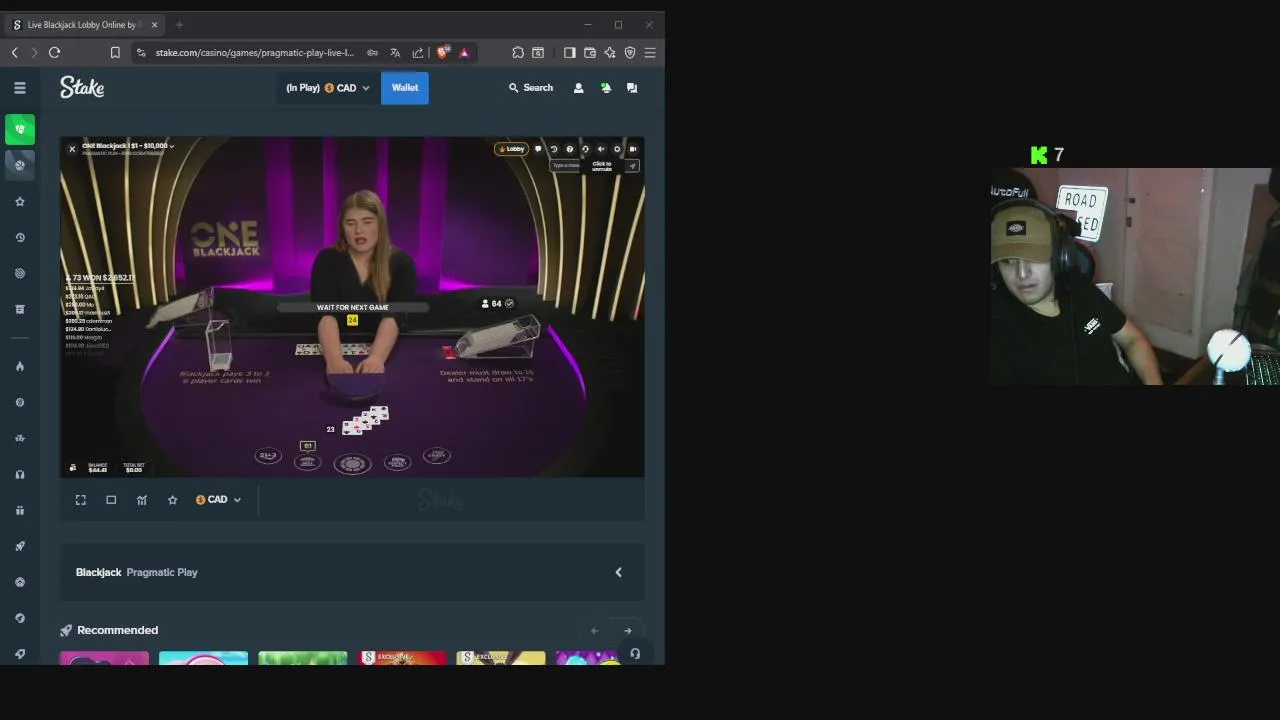Open browser extensions puzzle icon
This screenshot has height=720, width=1280.
coord(518,52)
